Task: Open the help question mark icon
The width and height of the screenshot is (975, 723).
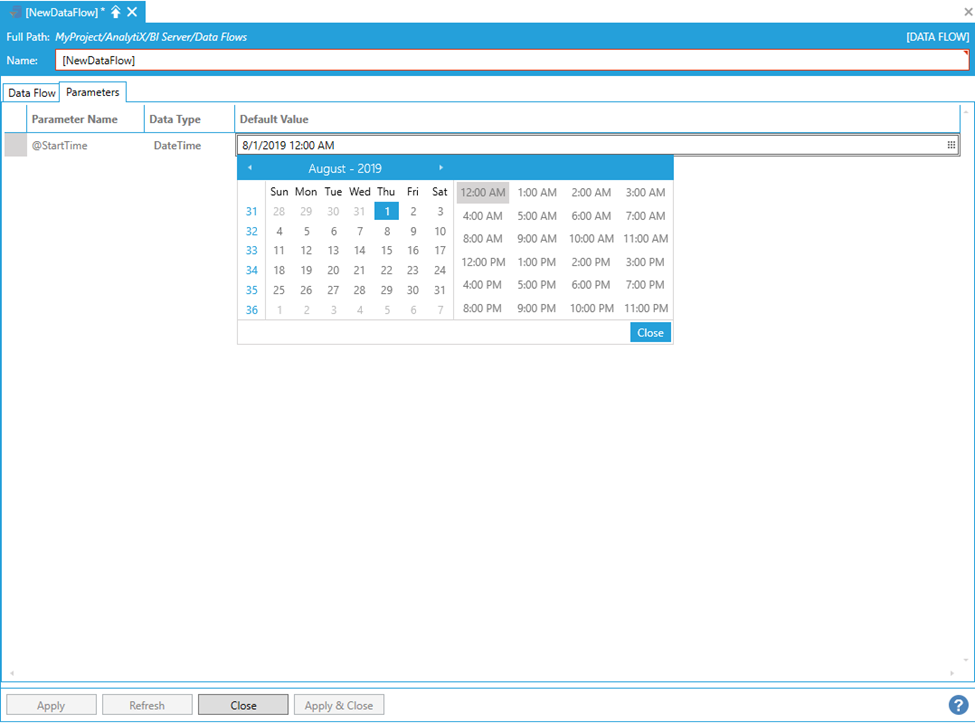Action: pyautogui.click(x=959, y=704)
